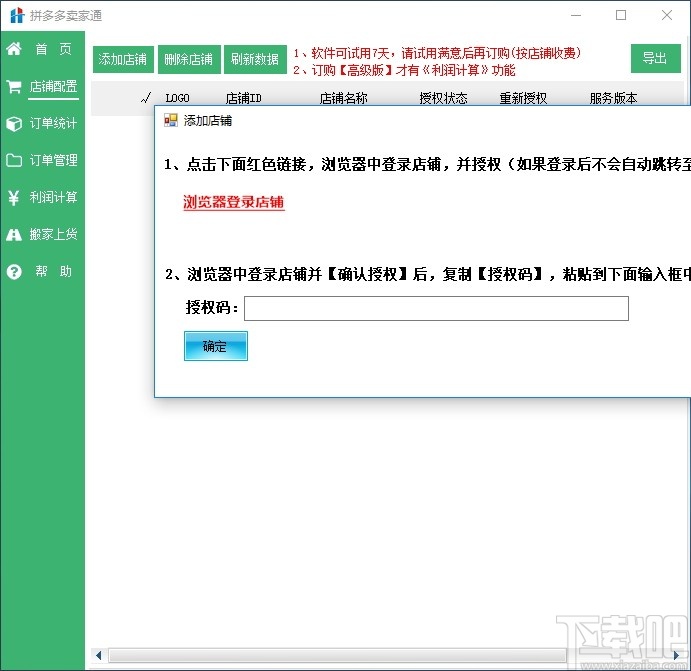691x671 pixels.
Task: Click the horizontal scrollbar track
Action: click(x=337, y=656)
